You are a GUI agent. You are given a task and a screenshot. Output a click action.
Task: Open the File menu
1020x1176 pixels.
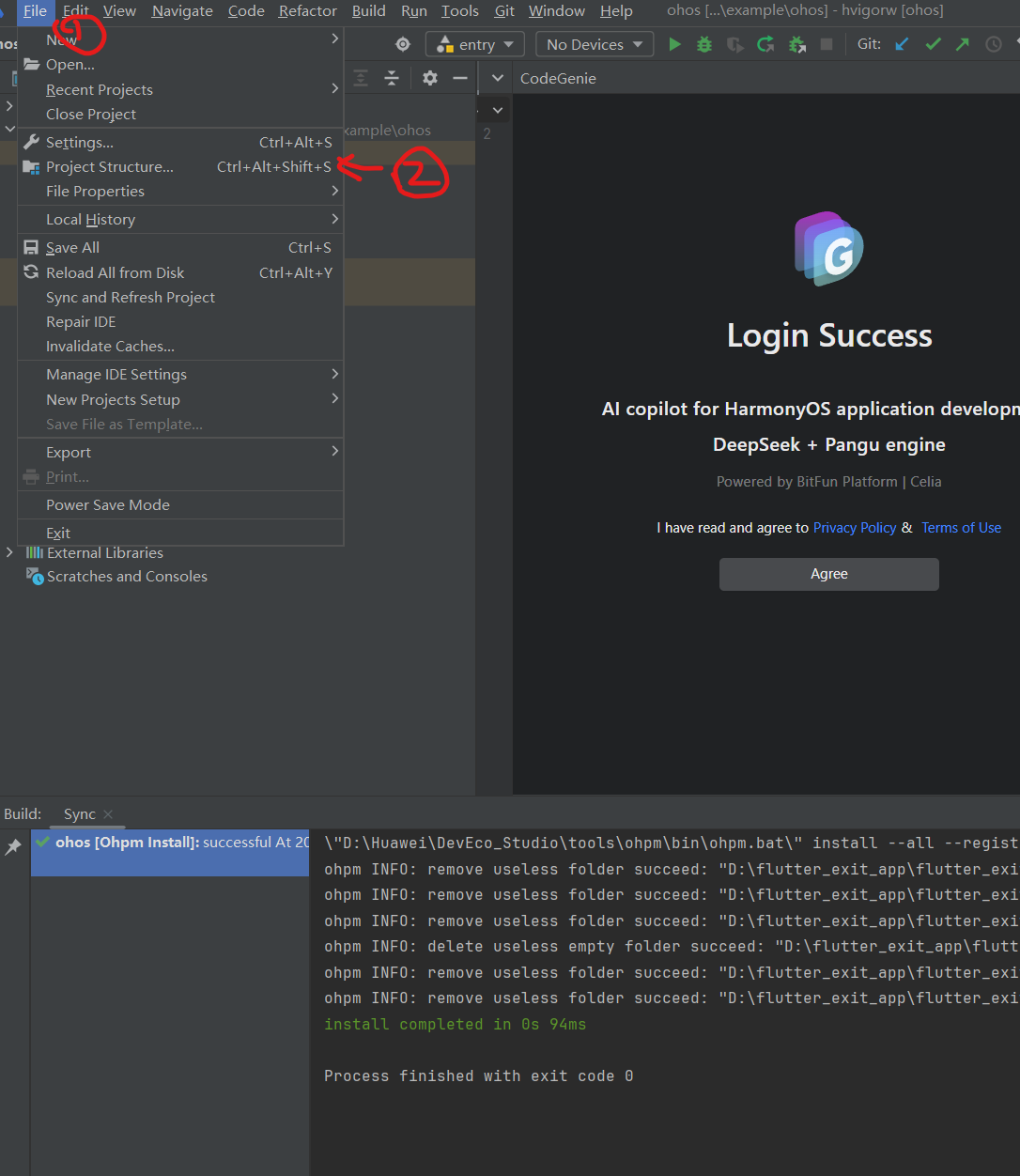[x=36, y=10]
